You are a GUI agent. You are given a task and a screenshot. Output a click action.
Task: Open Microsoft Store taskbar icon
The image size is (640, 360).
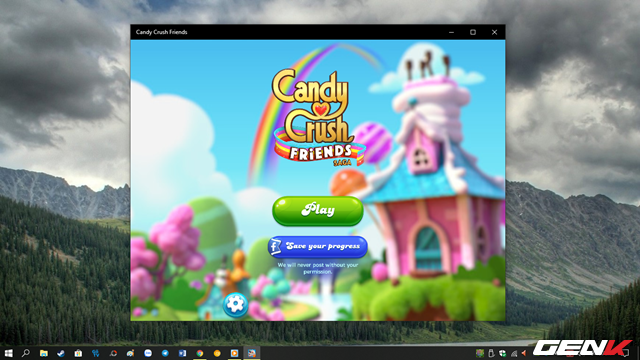tap(78, 353)
